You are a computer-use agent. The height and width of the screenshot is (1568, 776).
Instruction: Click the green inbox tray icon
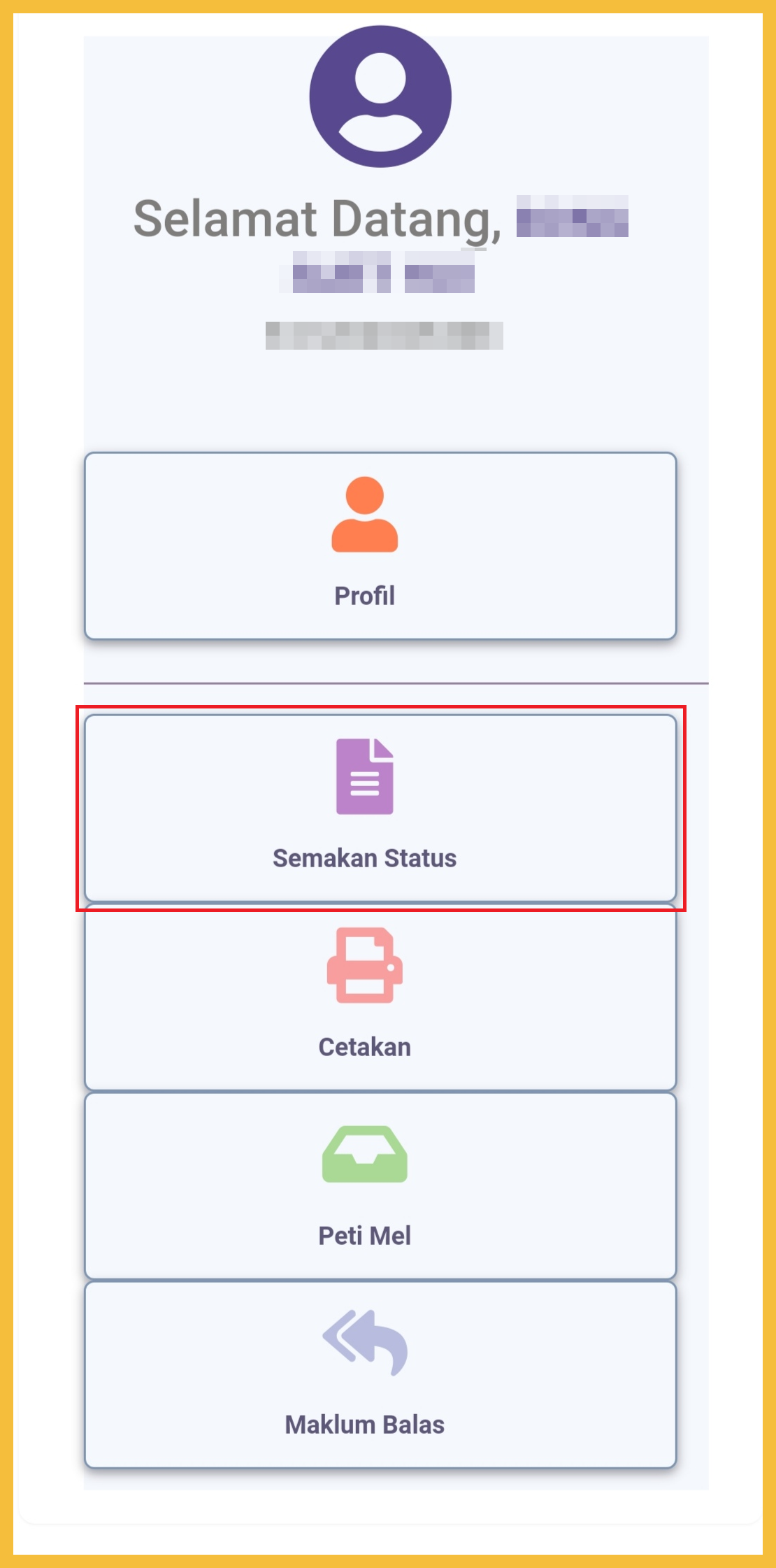coord(364,1154)
